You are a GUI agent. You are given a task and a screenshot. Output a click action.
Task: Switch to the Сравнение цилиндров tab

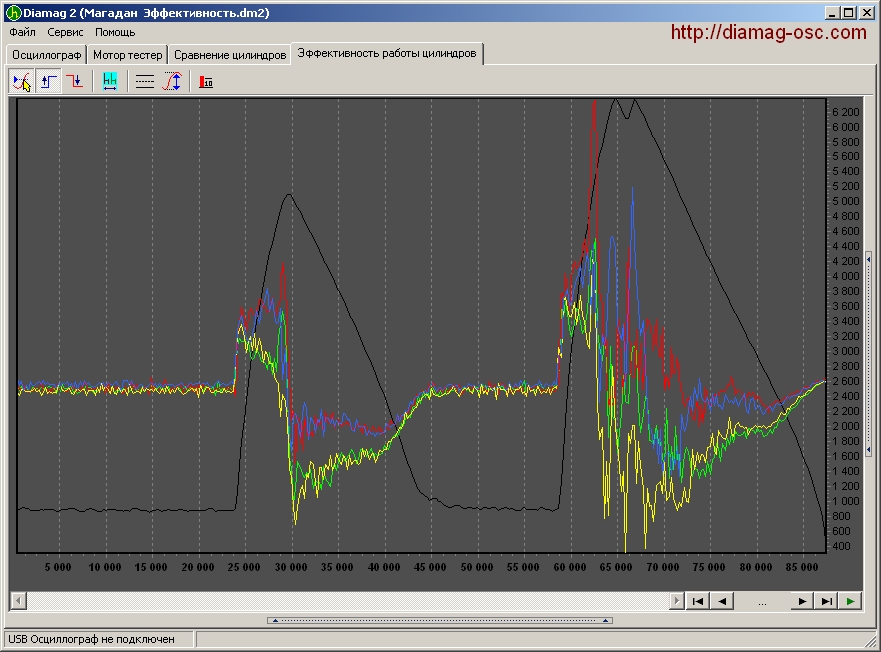tap(230, 55)
